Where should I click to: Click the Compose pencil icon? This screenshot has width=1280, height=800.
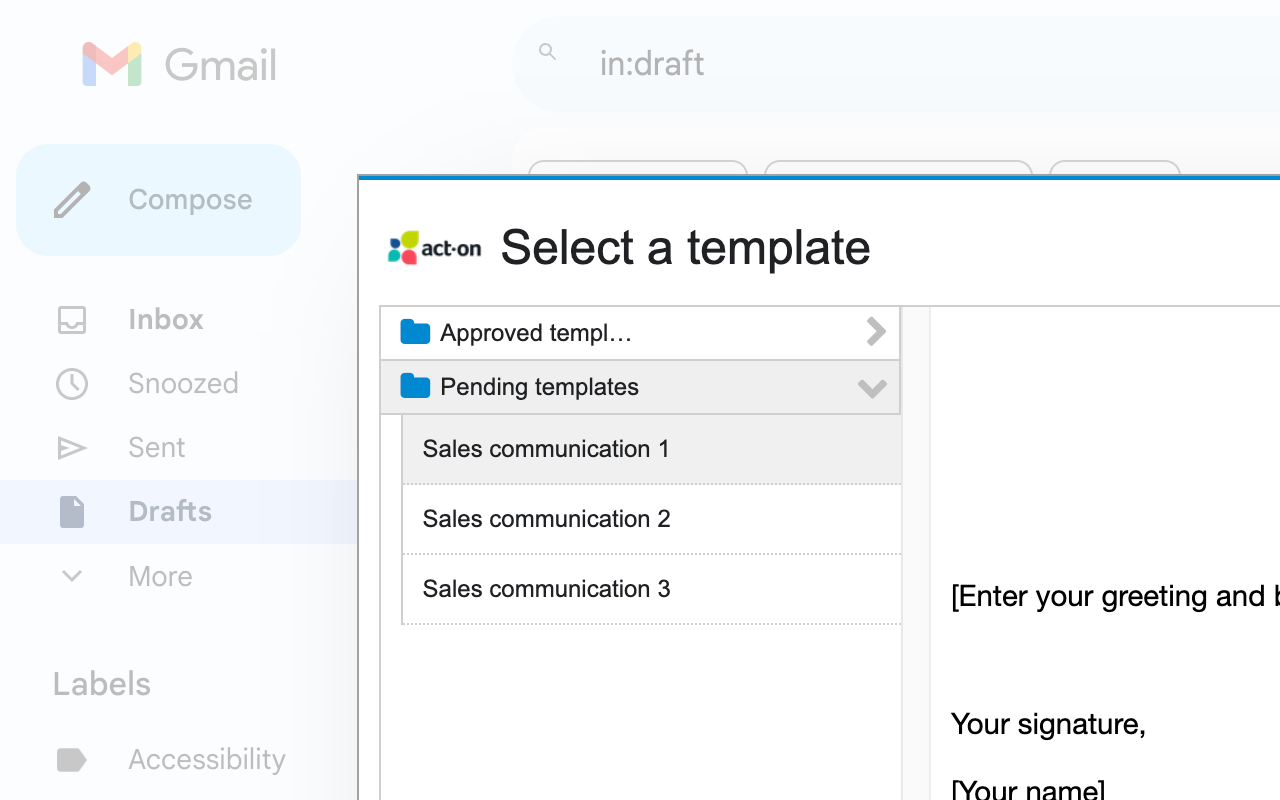tap(72, 200)
